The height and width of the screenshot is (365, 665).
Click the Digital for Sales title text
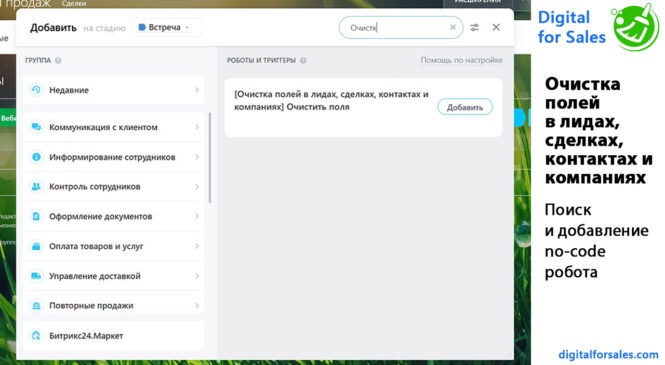point(571,27)
